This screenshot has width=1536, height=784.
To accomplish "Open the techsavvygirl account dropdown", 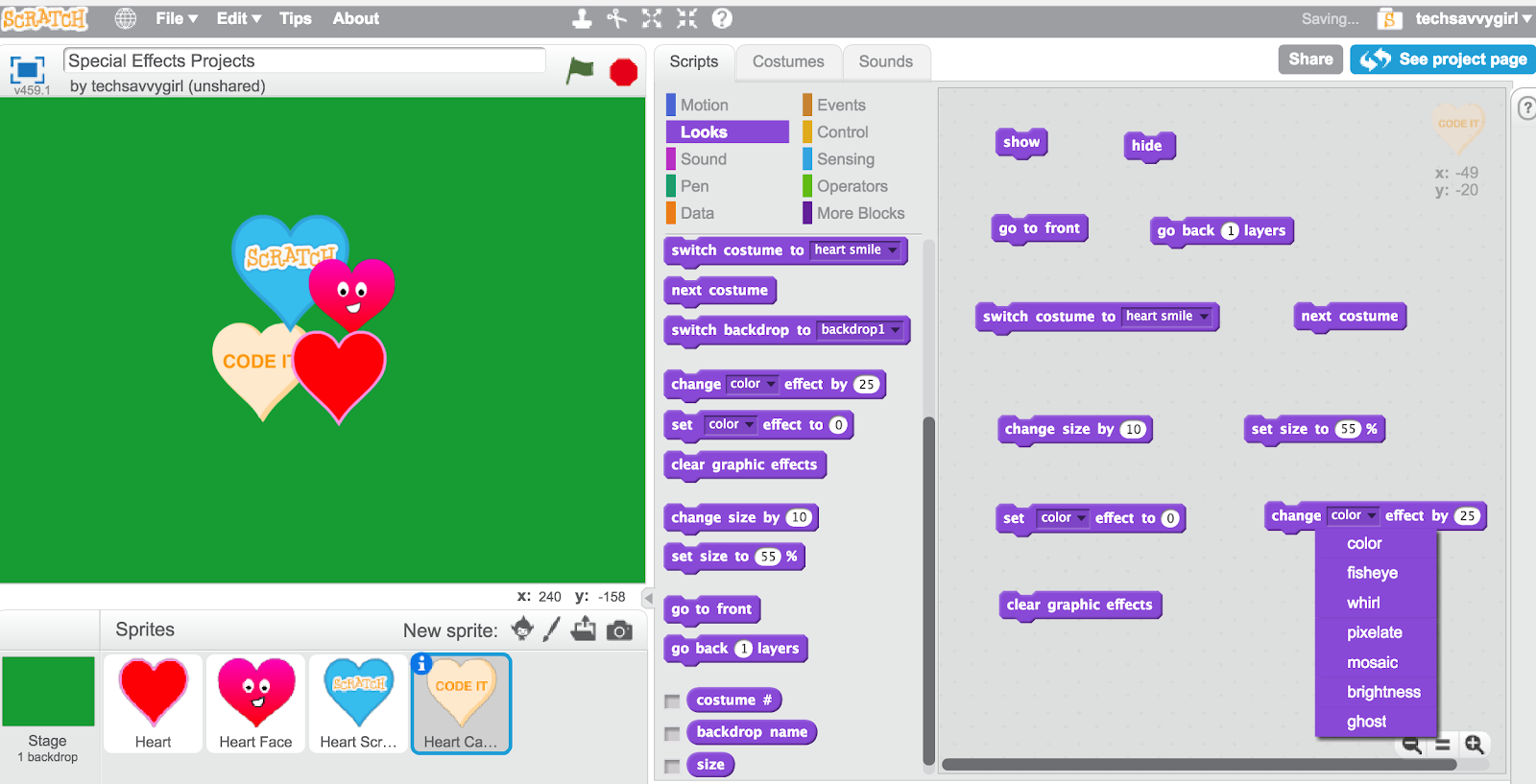I will point(1474,18).
